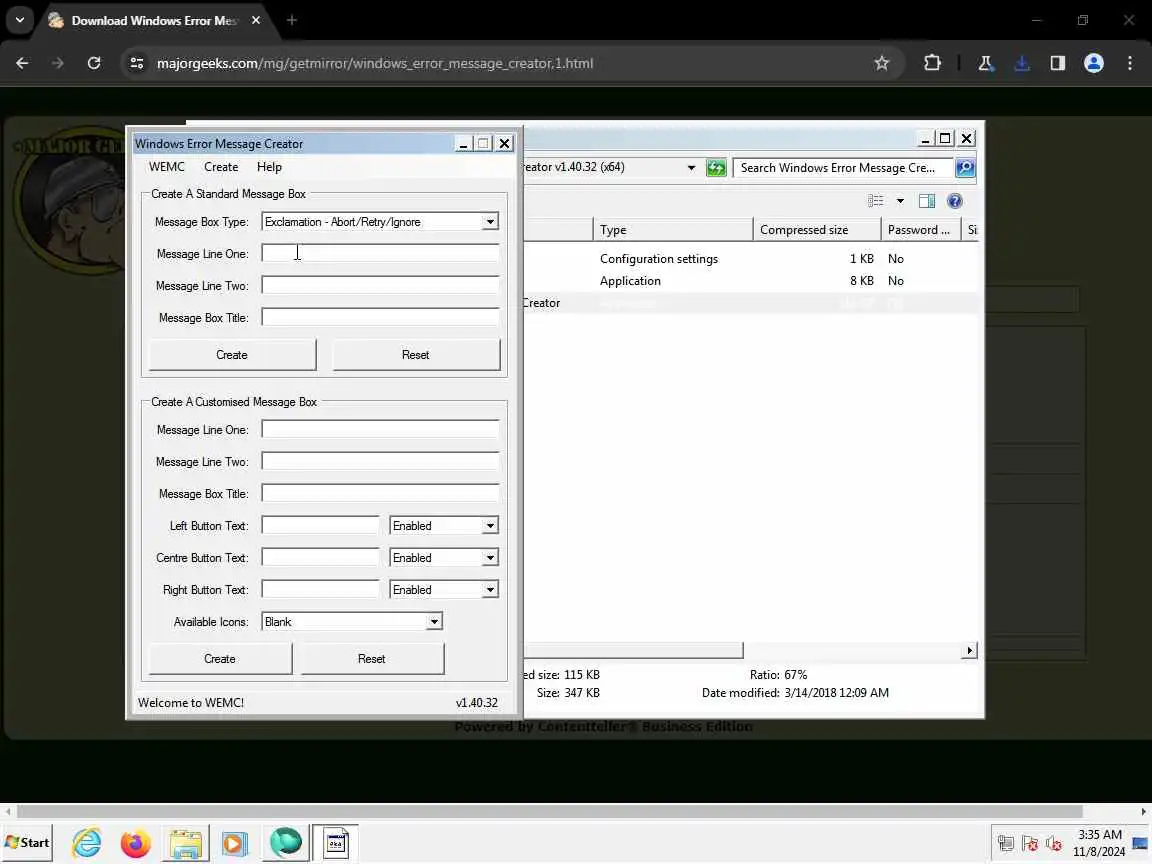The width and height of the screenshot is (1152, 864).
Task: Reload the majorgeeks page
Action: point(94,63)
